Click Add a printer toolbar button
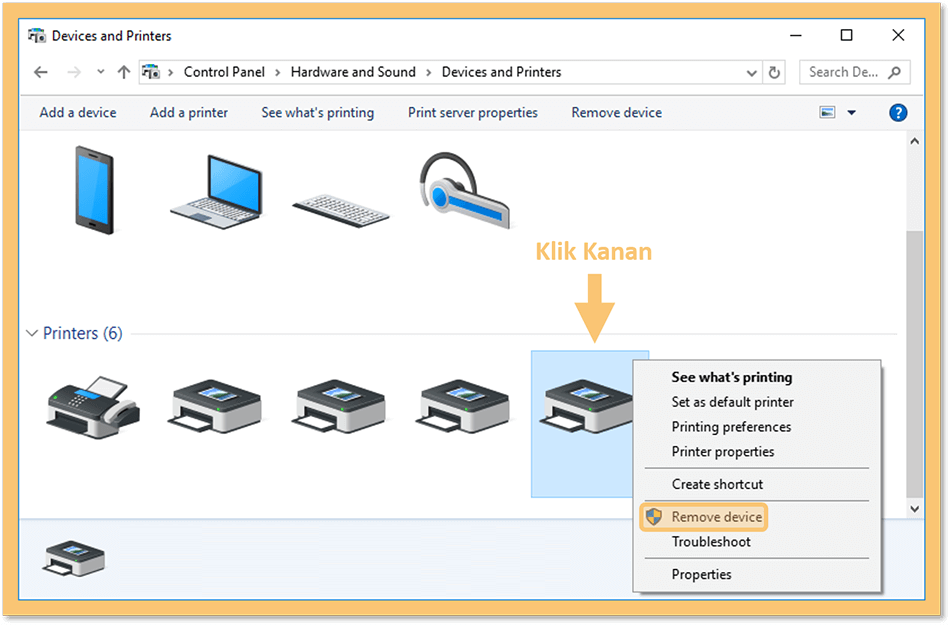The image size is (950, 625). pos(189,113)
